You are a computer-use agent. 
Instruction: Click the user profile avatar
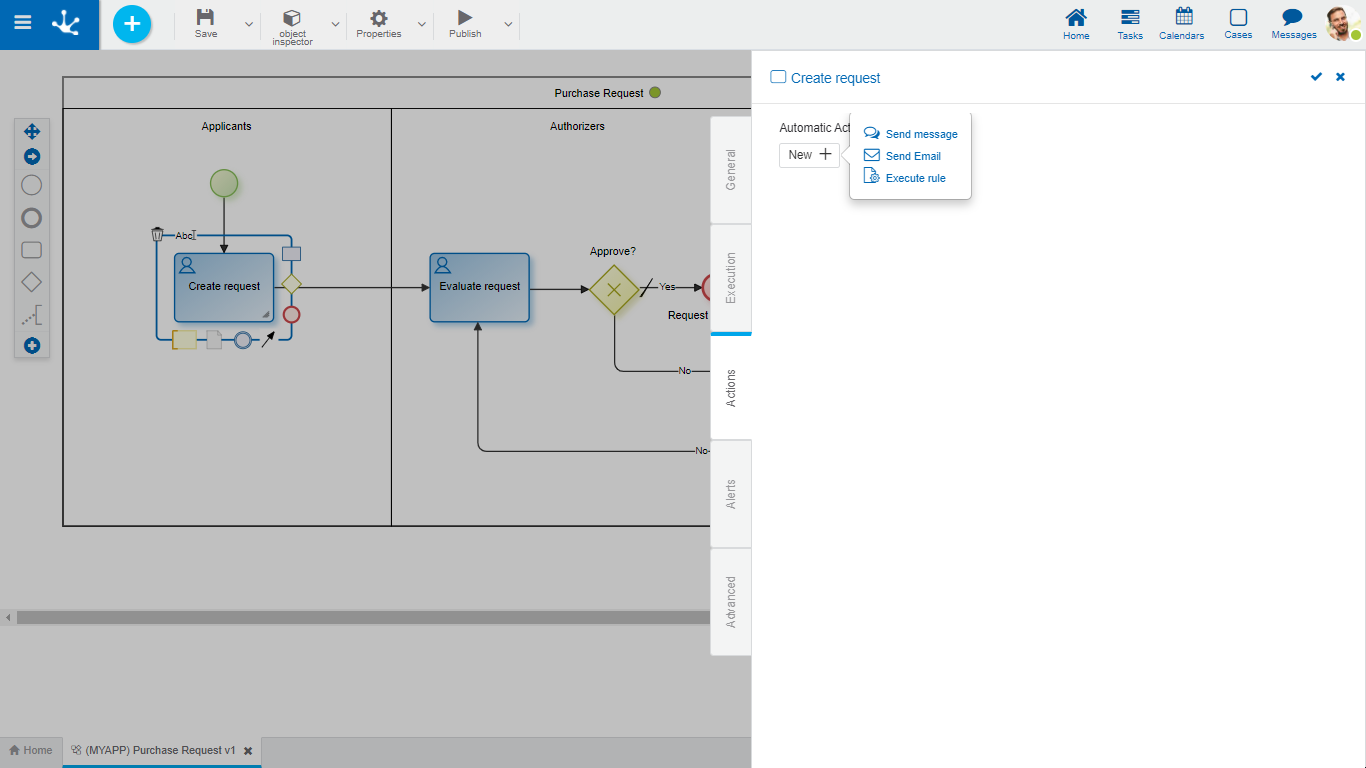click(1342, 23)
